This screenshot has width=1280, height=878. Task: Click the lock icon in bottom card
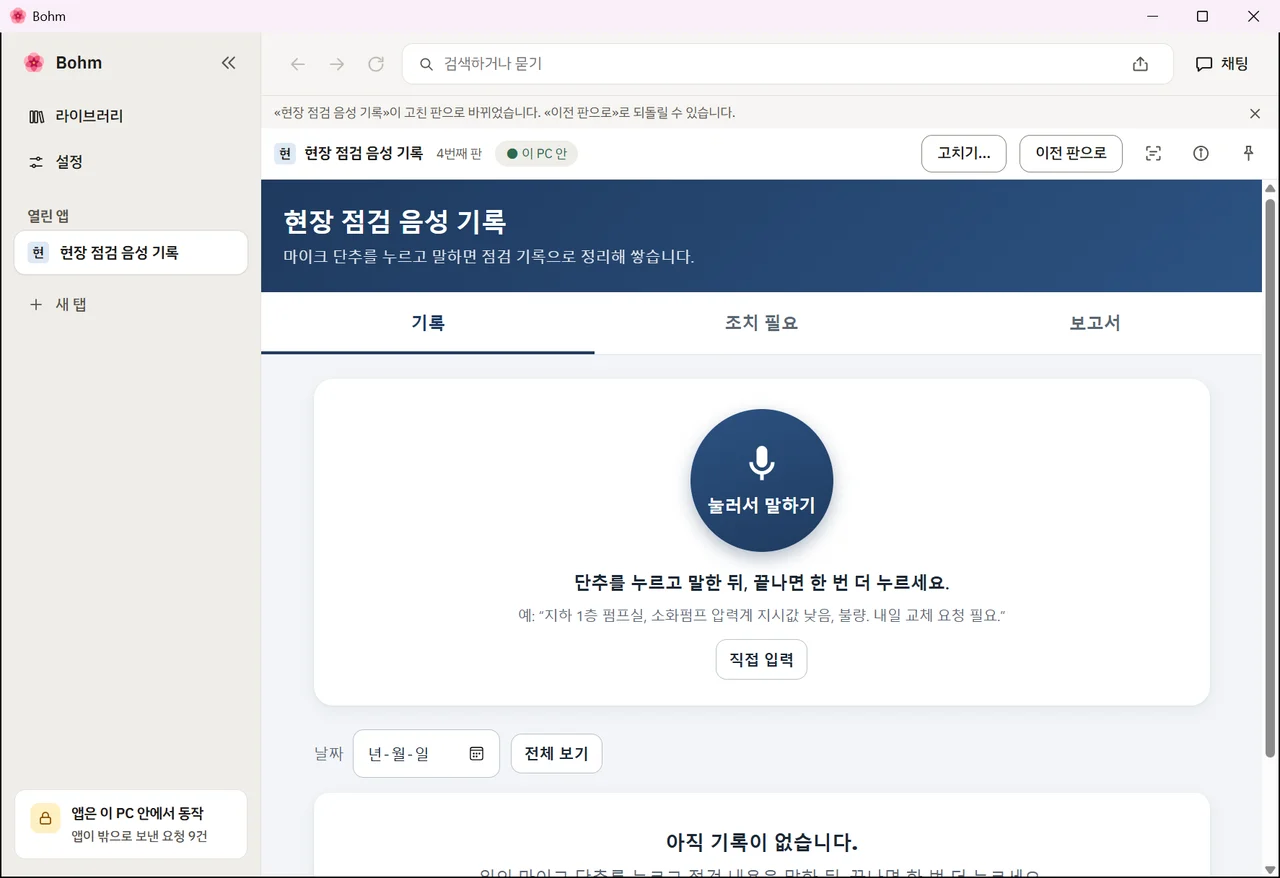[45, 818]
